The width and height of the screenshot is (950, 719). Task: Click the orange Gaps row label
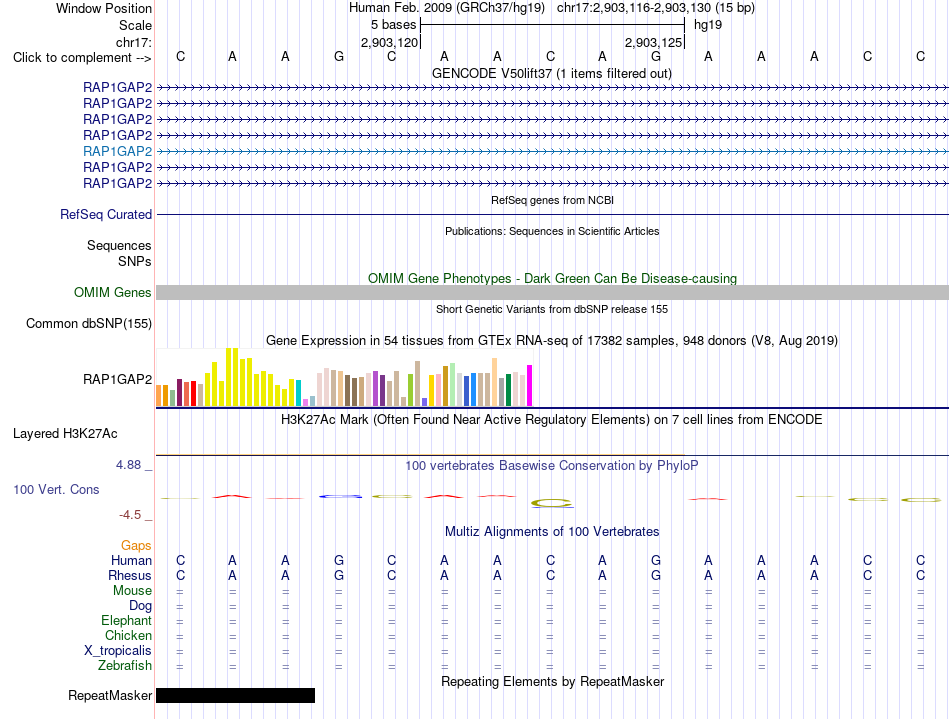coord(136,546)
